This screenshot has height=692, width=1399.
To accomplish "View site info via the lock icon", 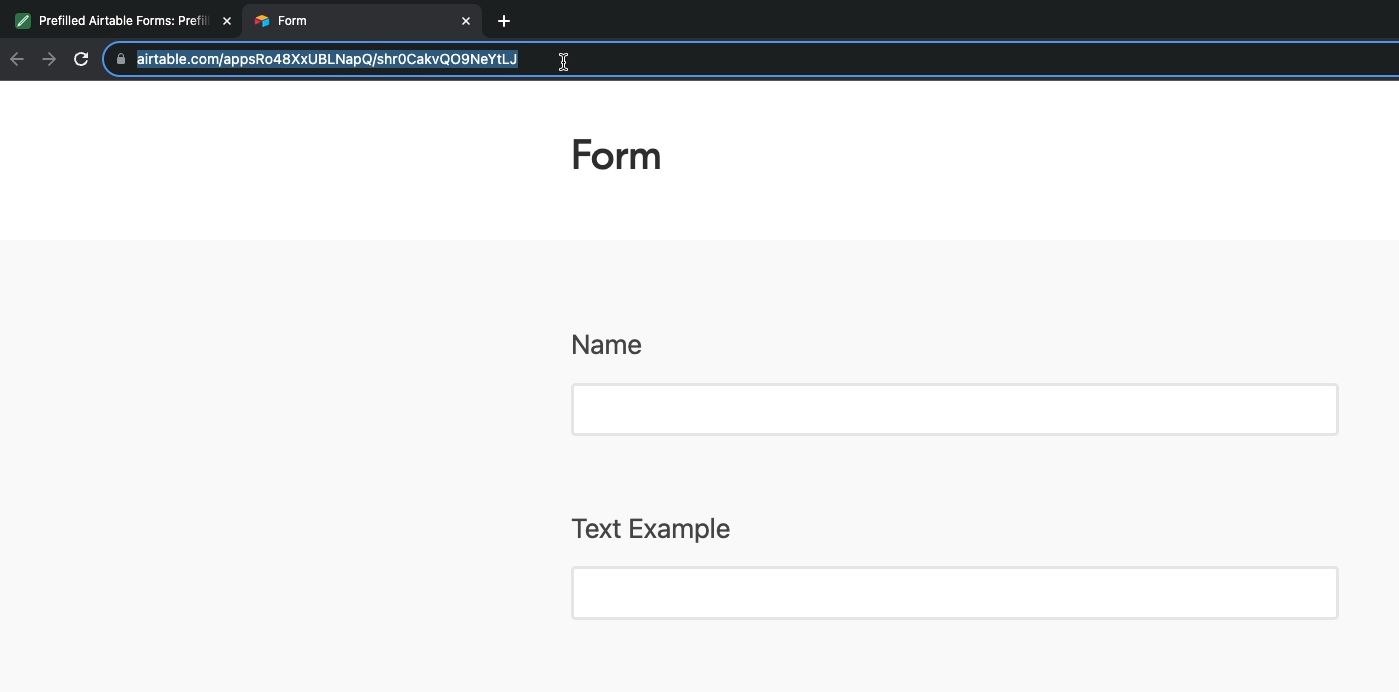I will click(121, 59).
